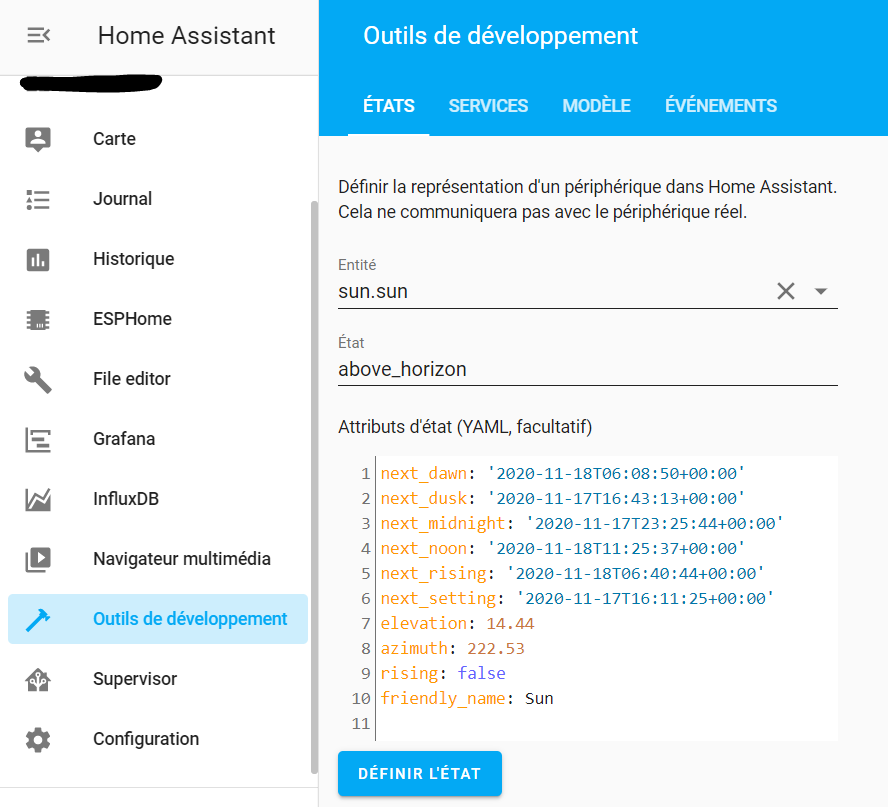Open the Grafana sidebar icon
The image size is (888, 807).
[38, 439]
